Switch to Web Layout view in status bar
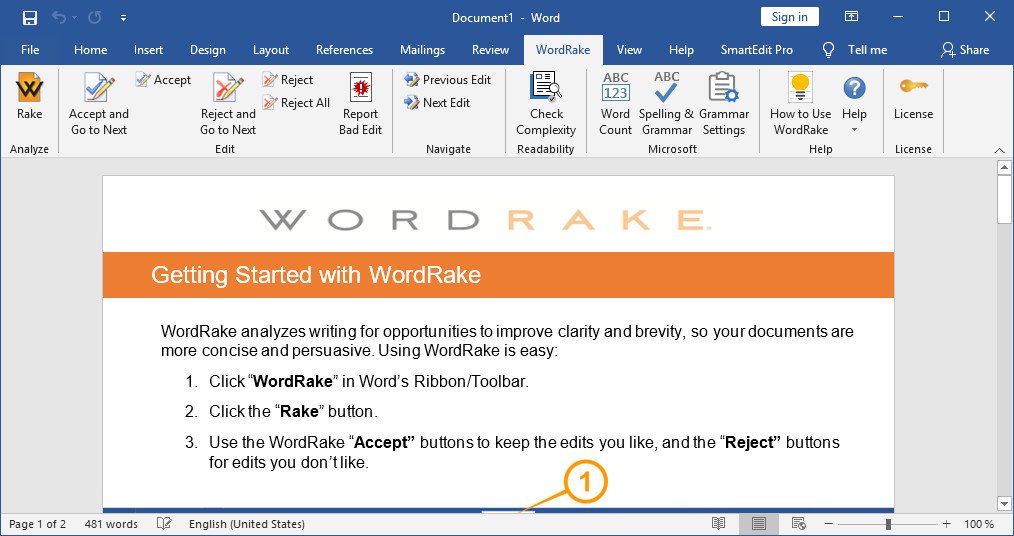Image resolution: width=1014 pixels, height=536 pixels. click(799, 524)
